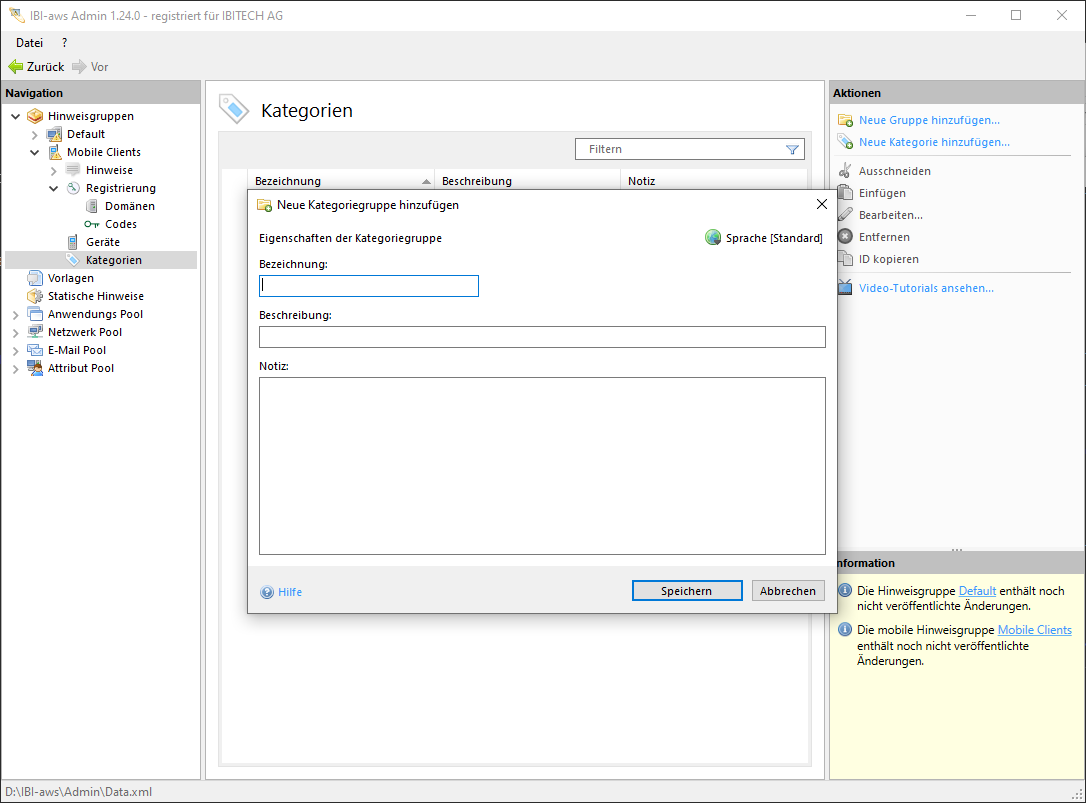Open the Datei menu
The image size is (1086, 803).
[x=29, y=43]
